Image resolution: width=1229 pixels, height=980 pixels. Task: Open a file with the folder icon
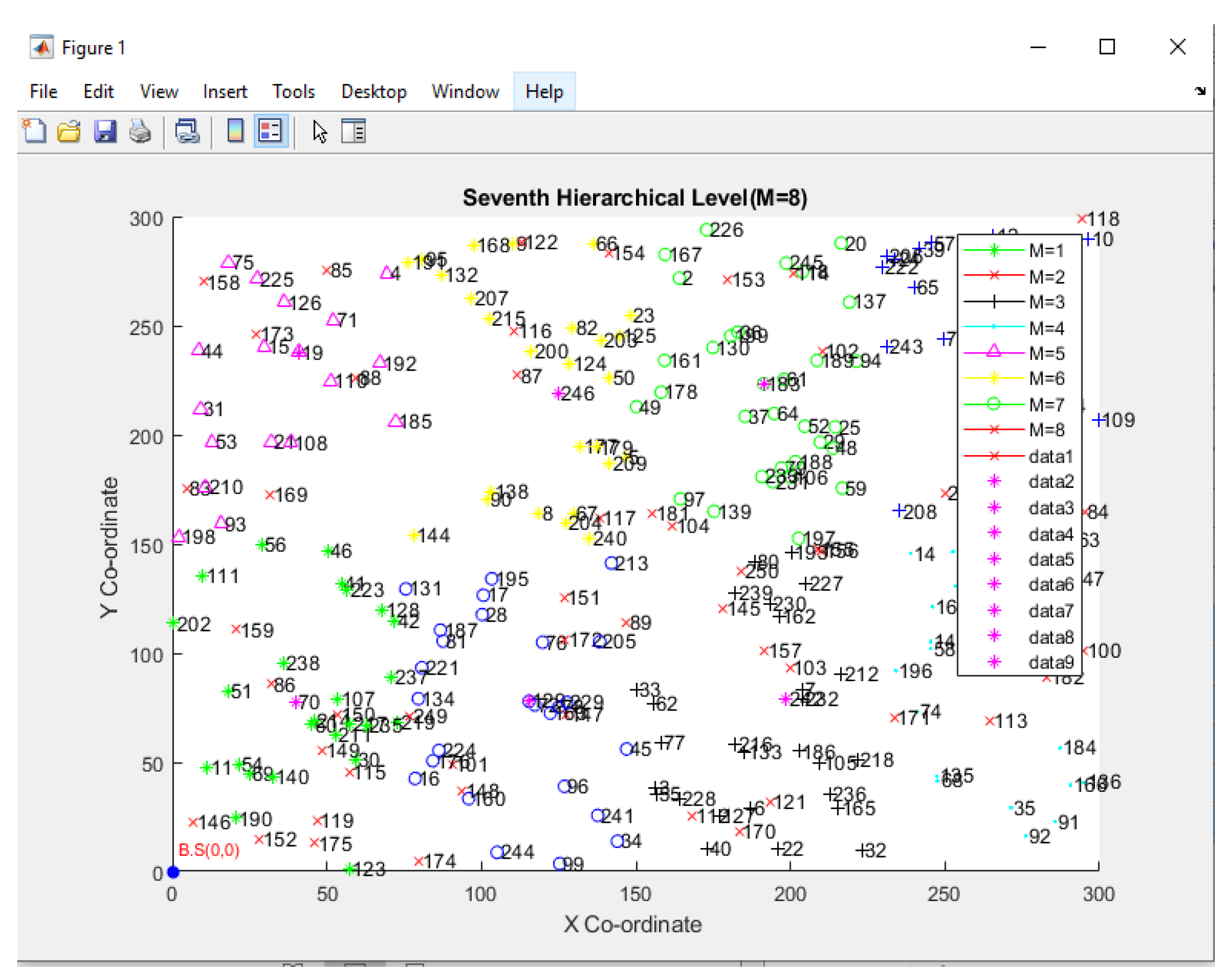tap(69, 131)
